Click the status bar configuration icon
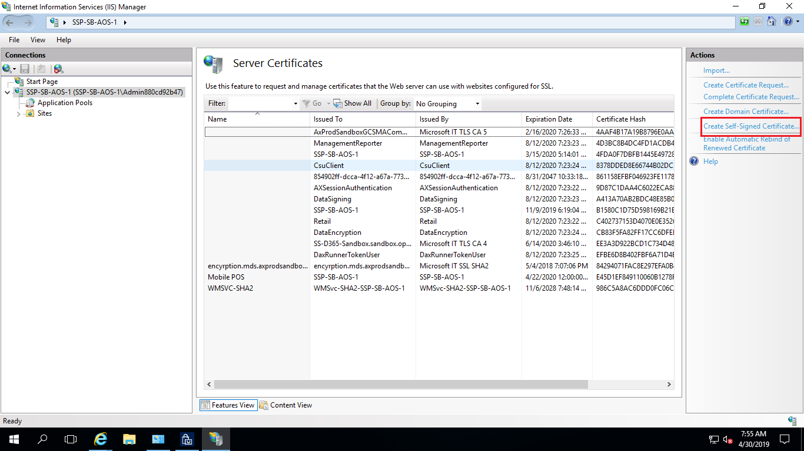 [792, 421]
